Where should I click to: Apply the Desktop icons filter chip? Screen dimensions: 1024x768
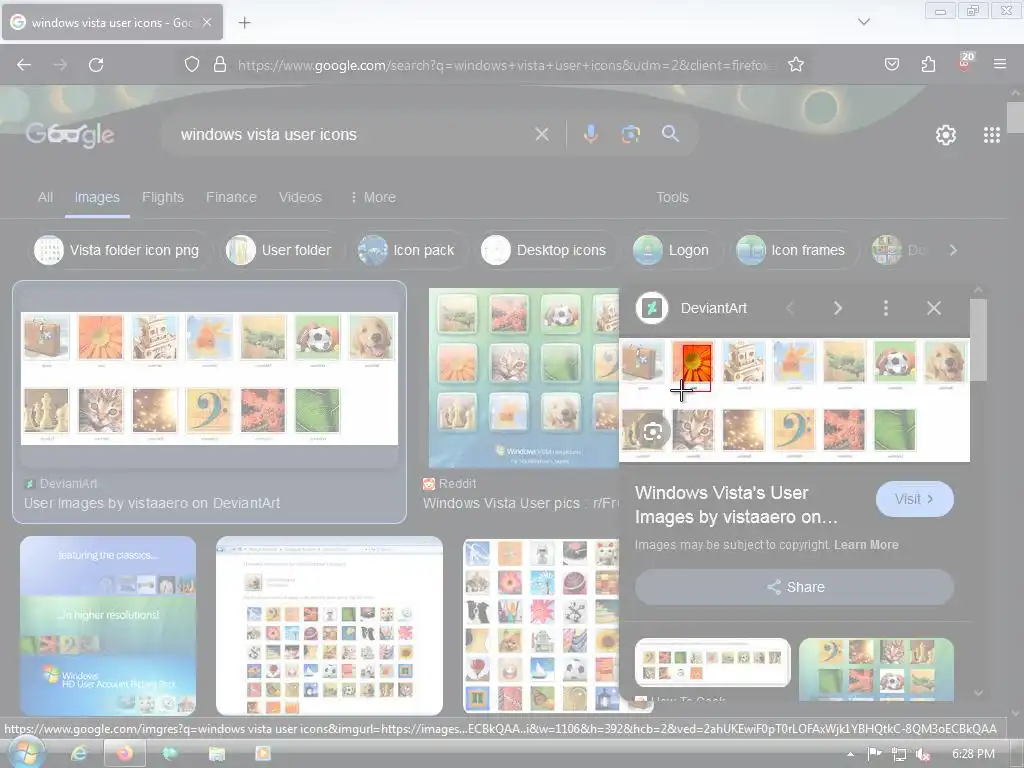pyautogui.click(x=548, y=250)
